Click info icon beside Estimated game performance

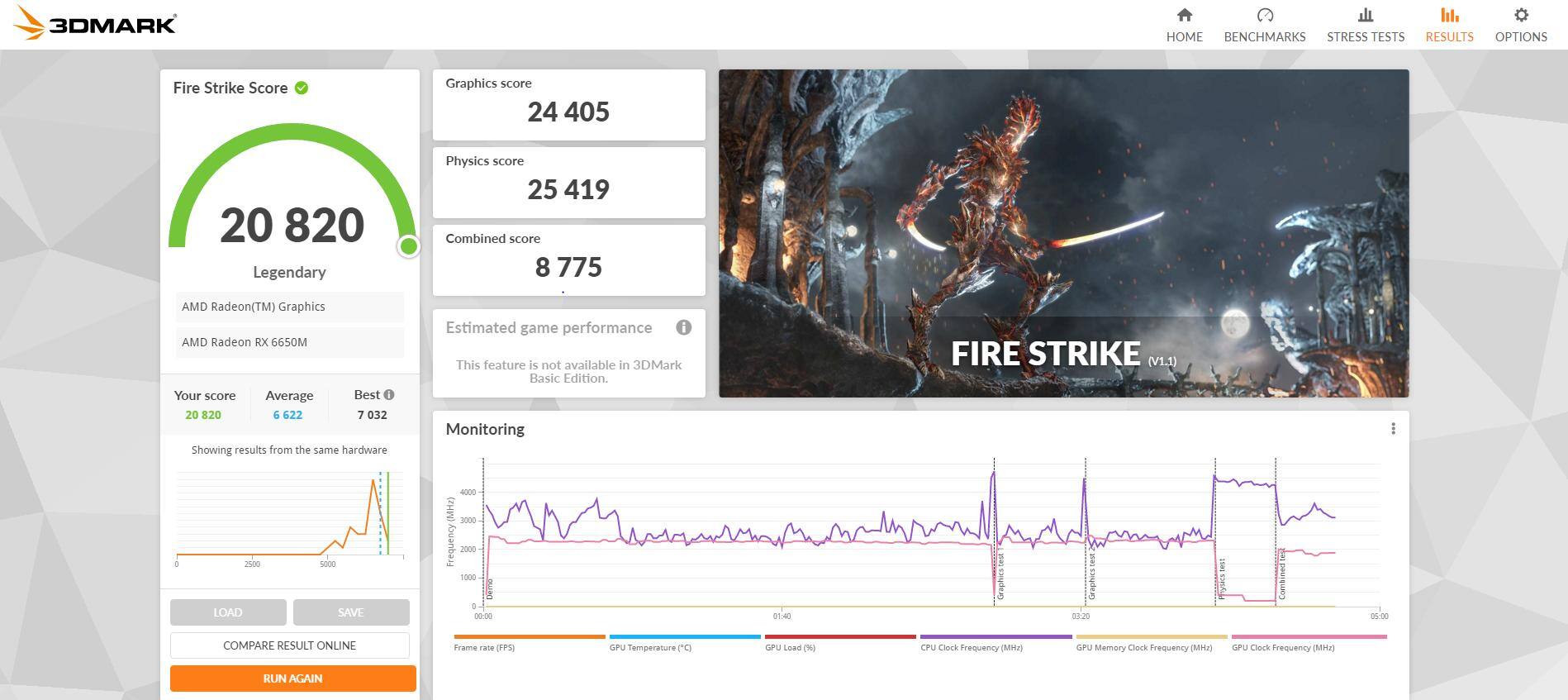pyautogui.click(x=683, y=327)
